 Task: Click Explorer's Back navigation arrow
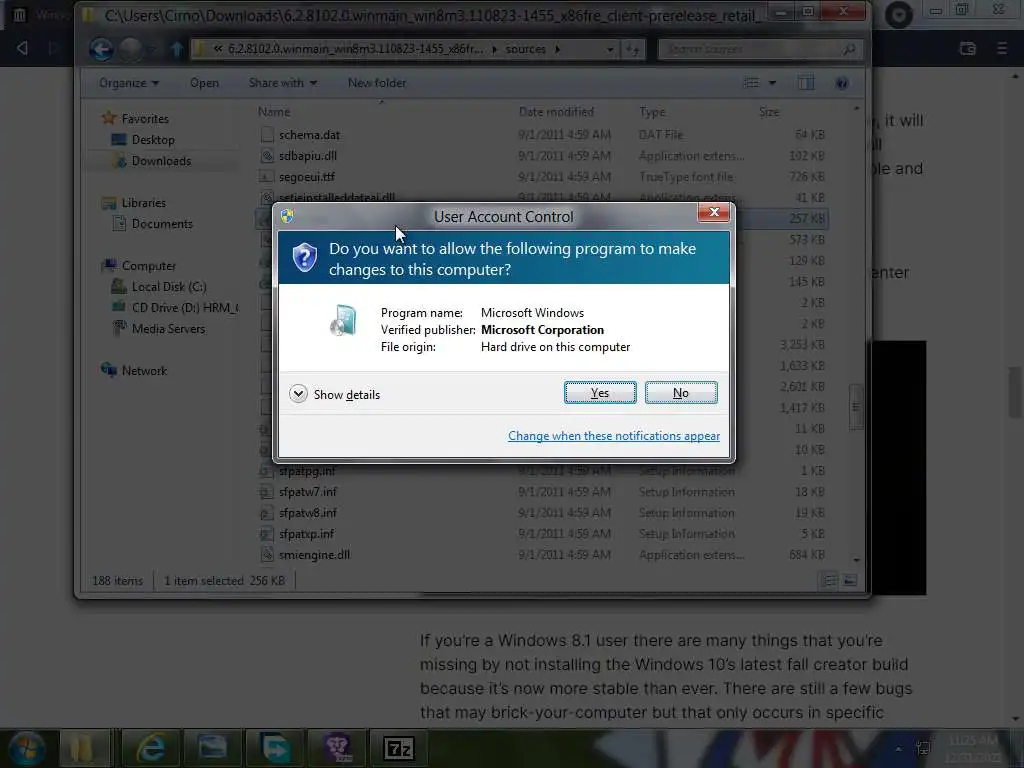pos(101,49)
